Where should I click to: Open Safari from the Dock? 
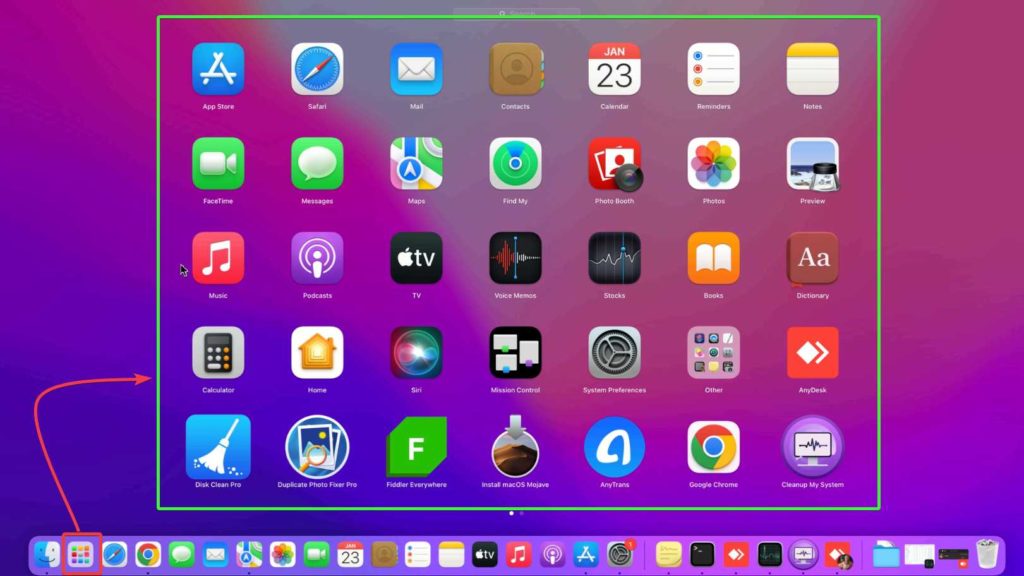tap(114, 555)
